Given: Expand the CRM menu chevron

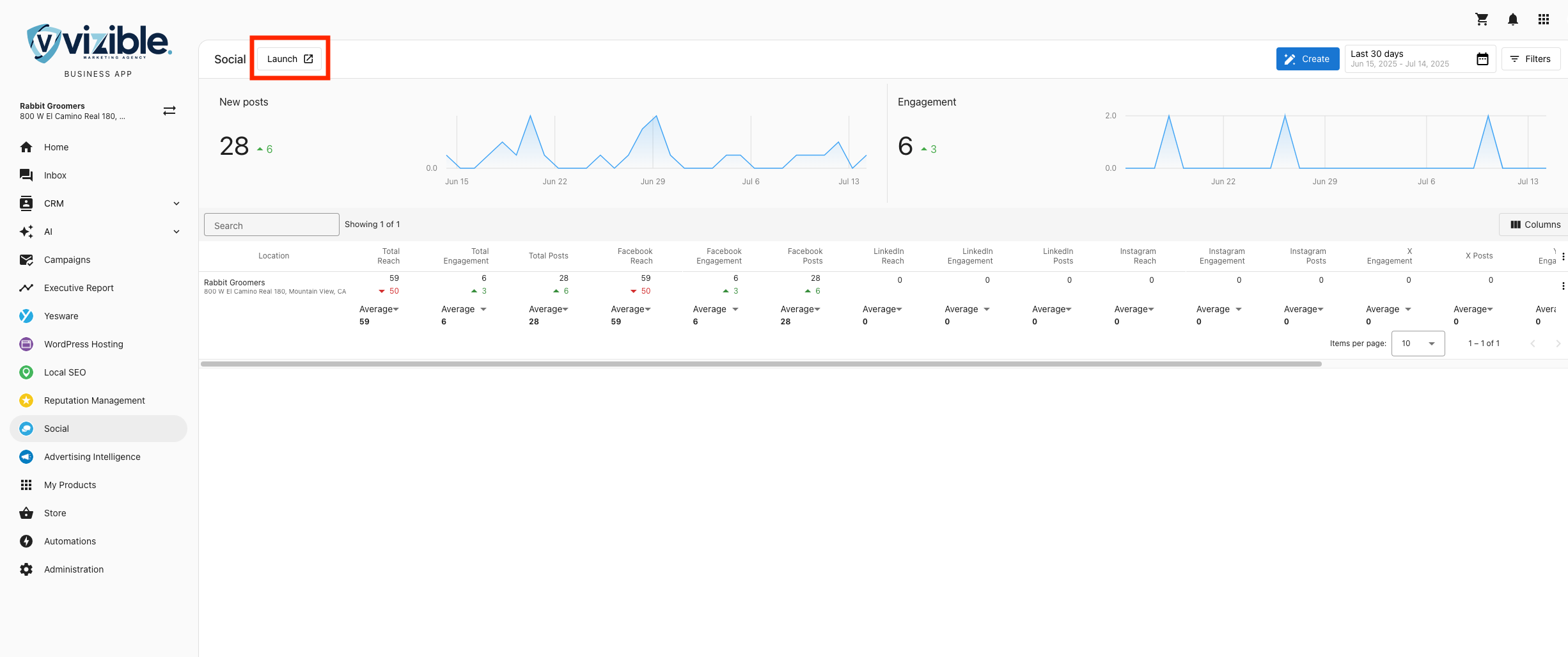Looking at the screenshot, I should click(x=176, y=203).
